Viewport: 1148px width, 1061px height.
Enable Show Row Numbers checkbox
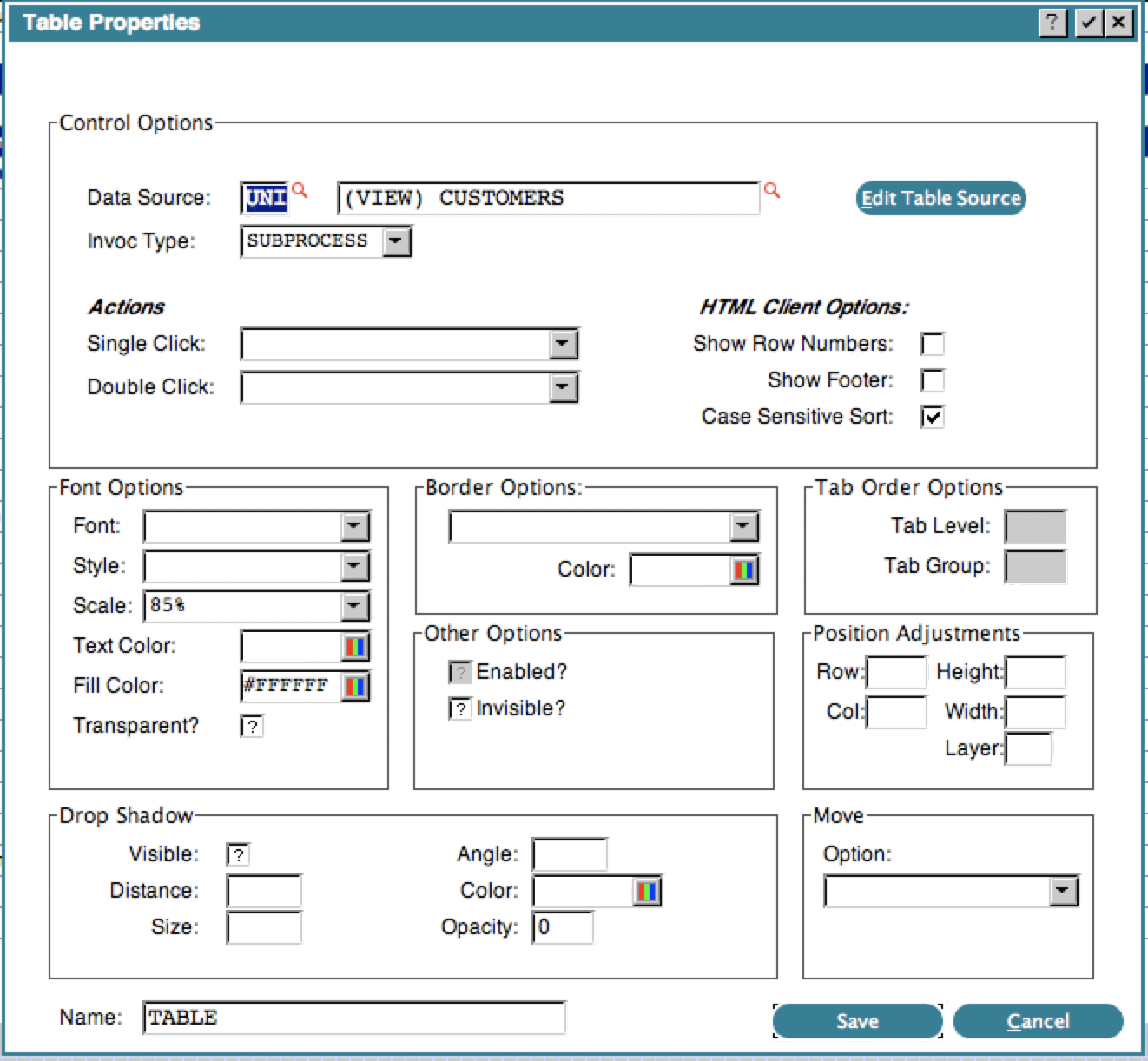tap(932, 345)
